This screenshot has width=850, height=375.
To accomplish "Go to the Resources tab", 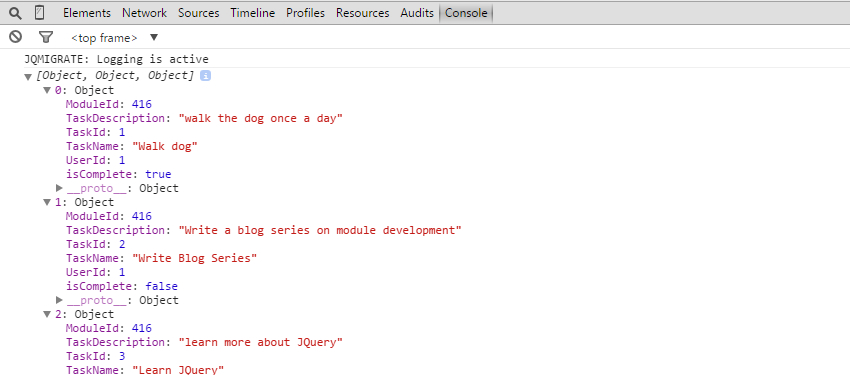I will [x=363, y=13].
